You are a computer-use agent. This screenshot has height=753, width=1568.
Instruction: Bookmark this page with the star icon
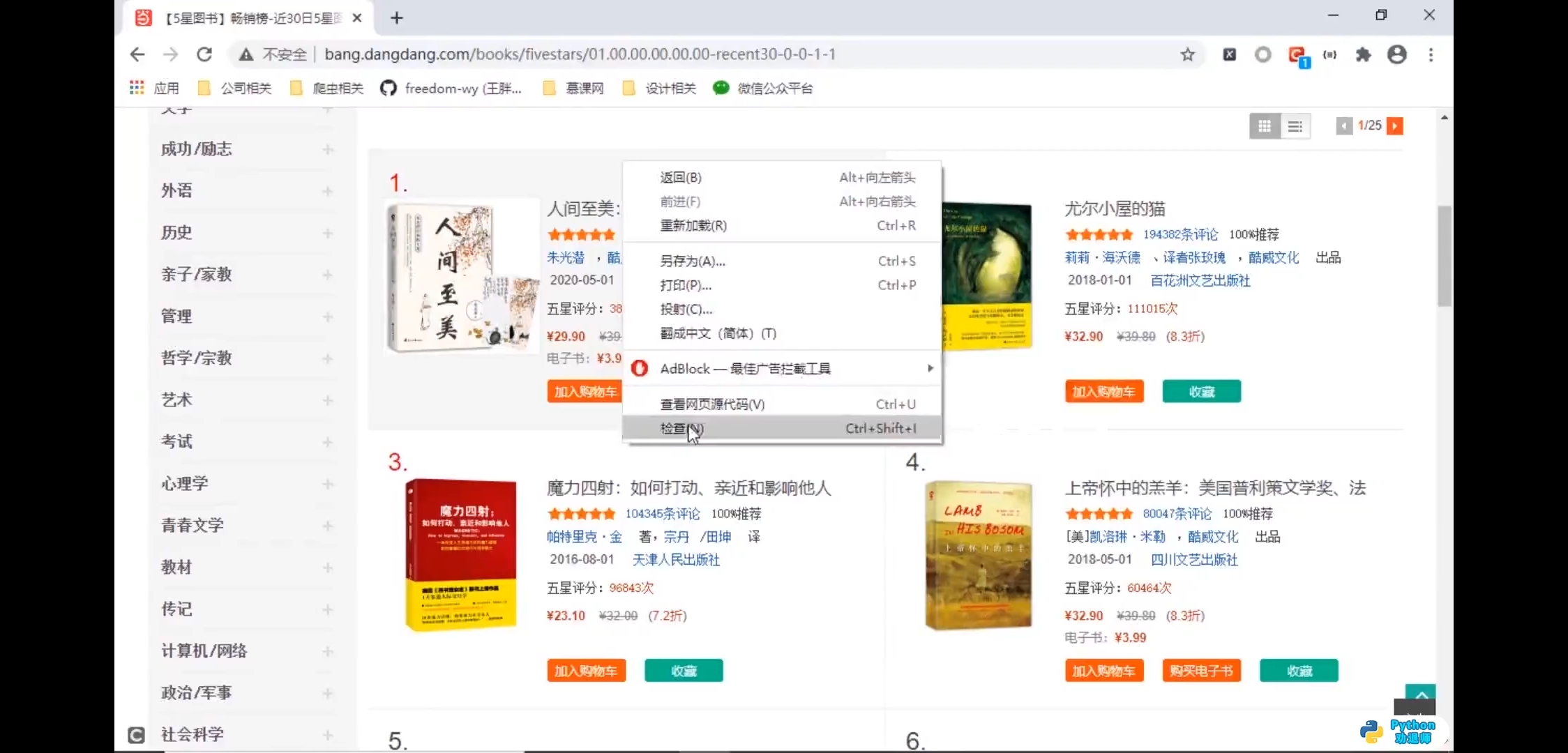click(1188, 54)
